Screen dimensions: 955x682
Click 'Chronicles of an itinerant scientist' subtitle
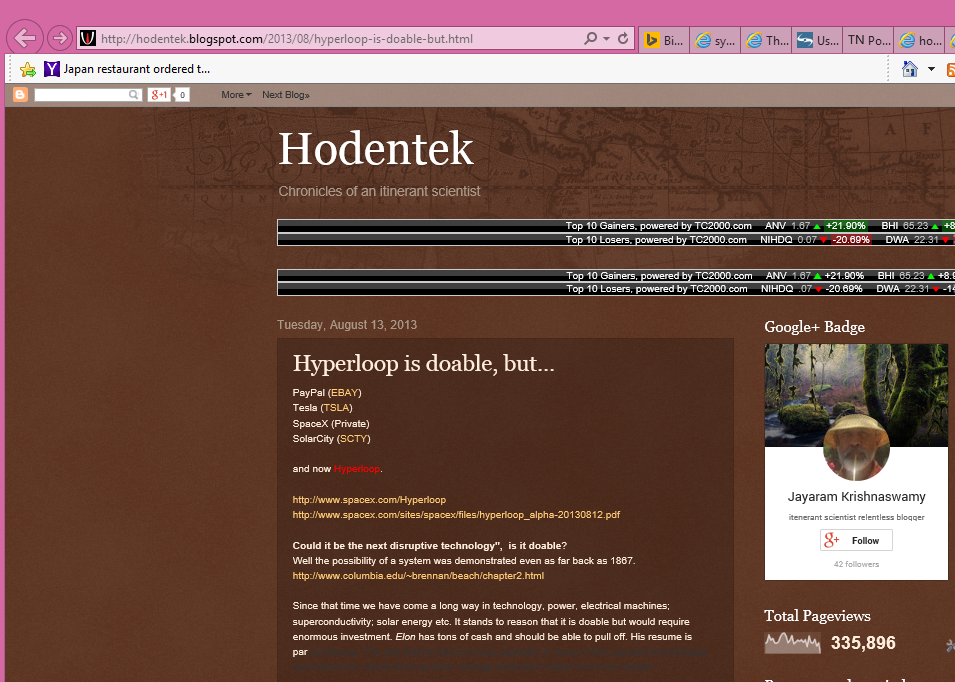coord(379,191)
